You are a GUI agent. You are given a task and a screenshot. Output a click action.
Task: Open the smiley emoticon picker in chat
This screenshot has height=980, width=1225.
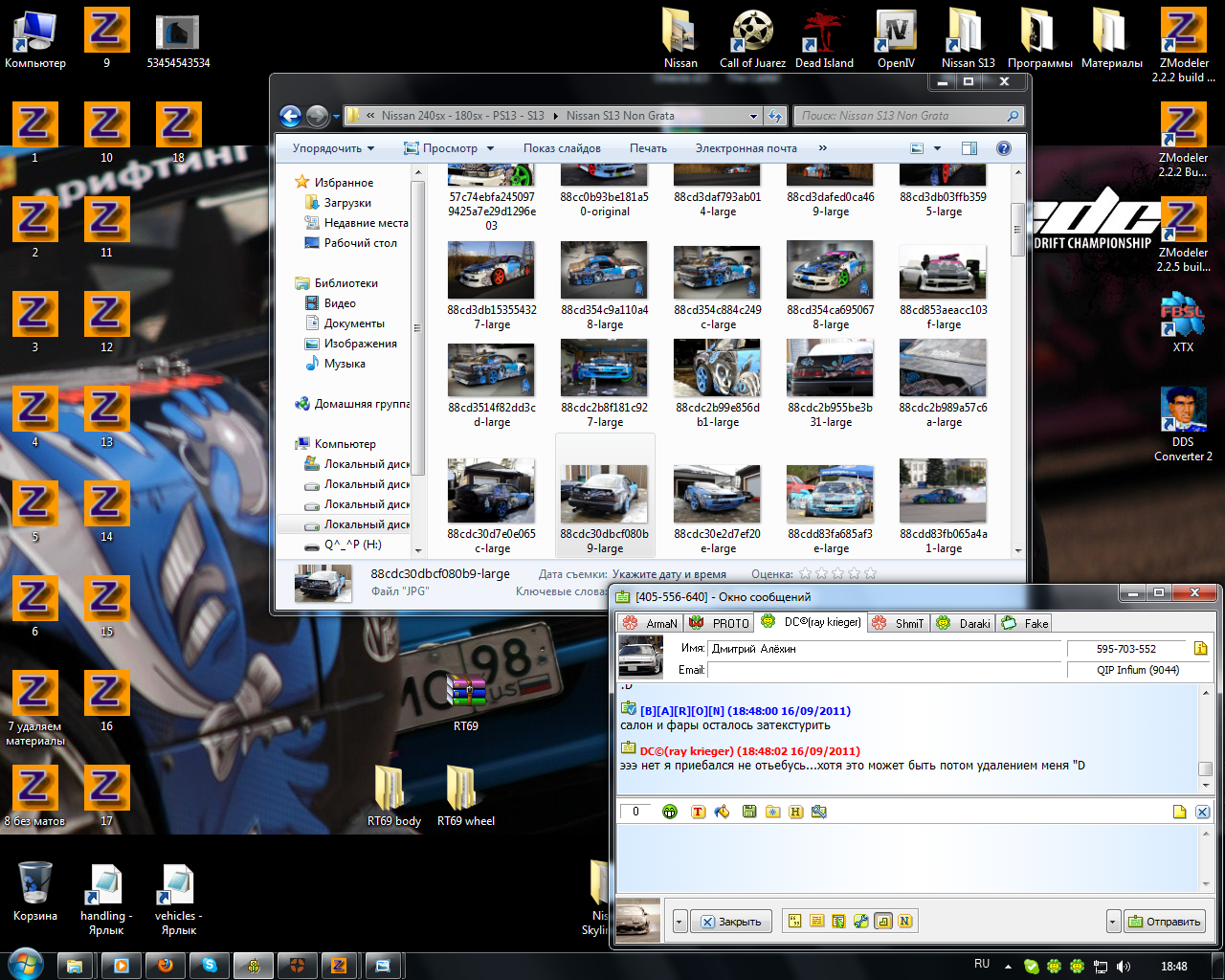(x=670, y=812)
